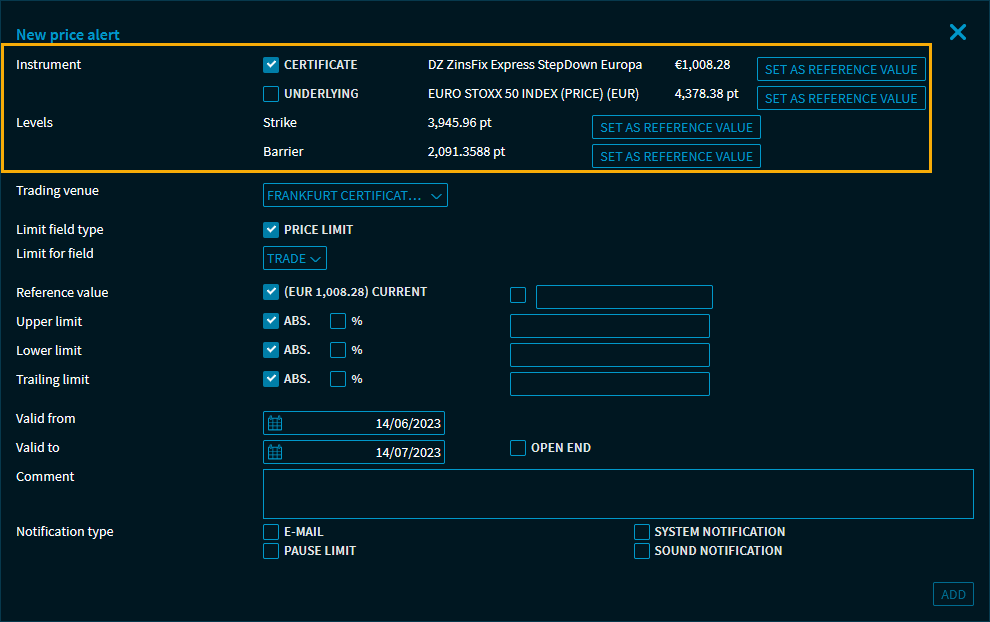Expand the Trading venue dropdown
Screen dimensions: 990x622
click(355, 196)
